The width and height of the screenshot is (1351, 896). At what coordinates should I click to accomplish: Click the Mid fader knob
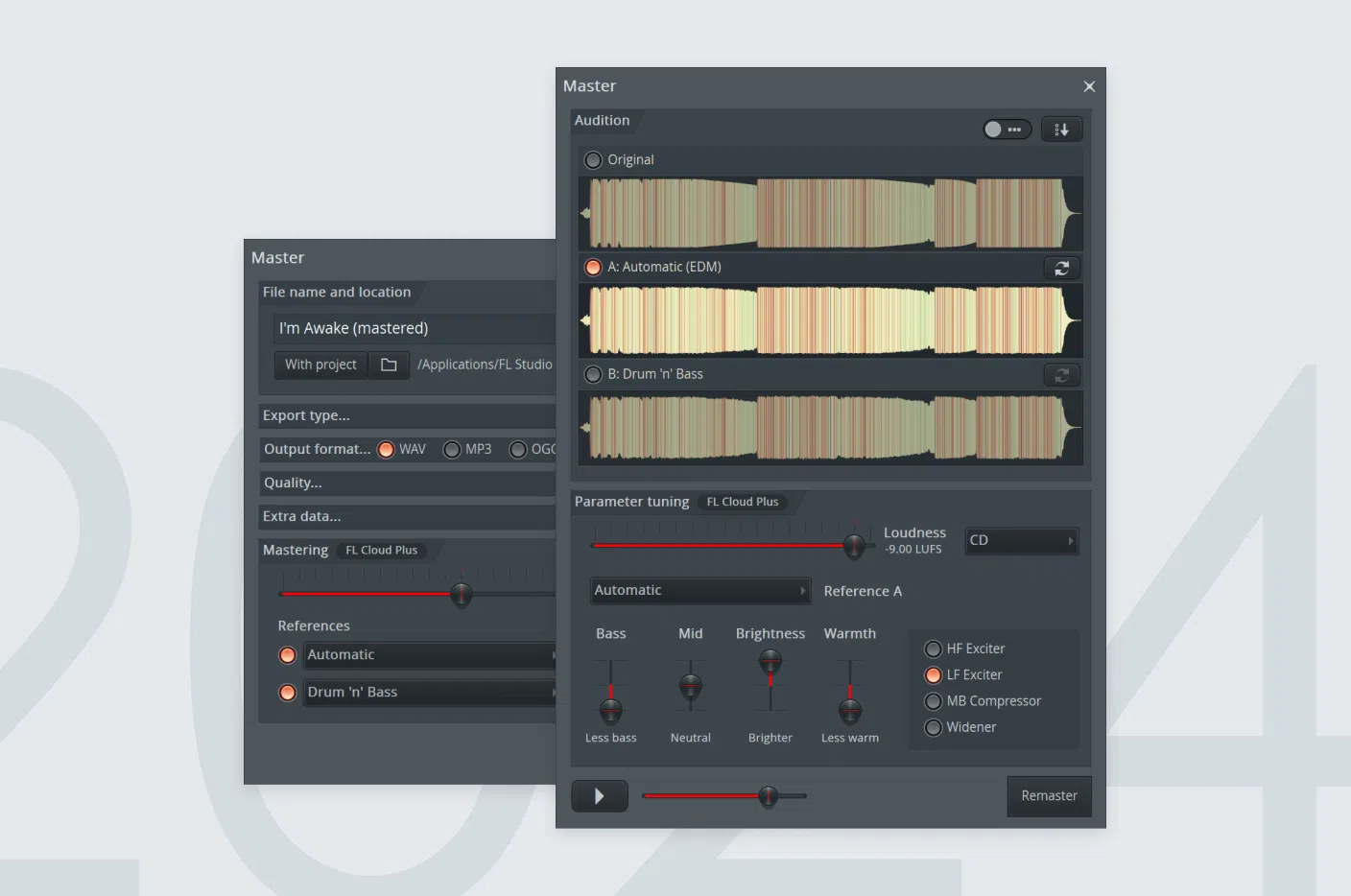click(x=690, y=686)
